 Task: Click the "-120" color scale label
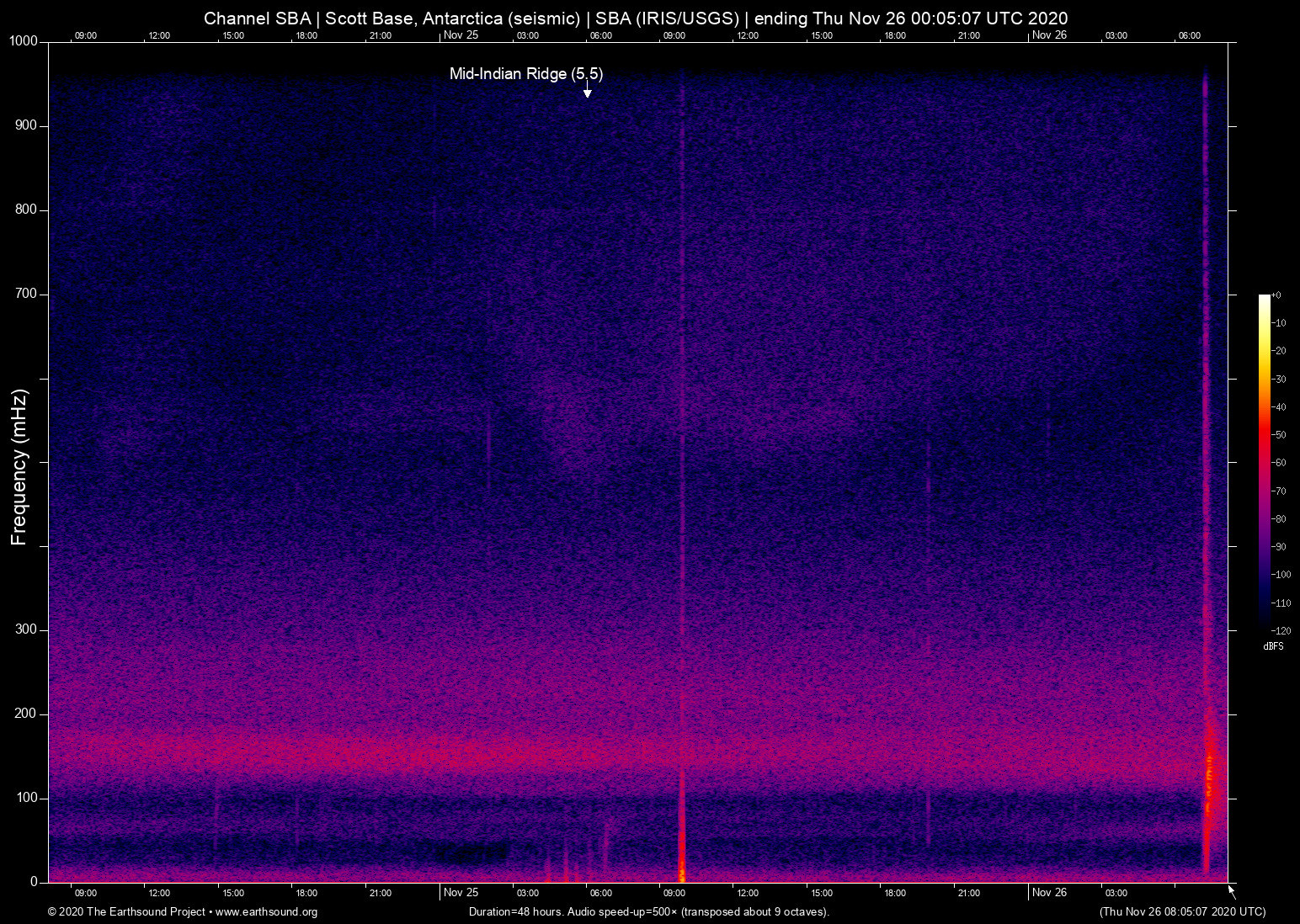coord(1281,631)
